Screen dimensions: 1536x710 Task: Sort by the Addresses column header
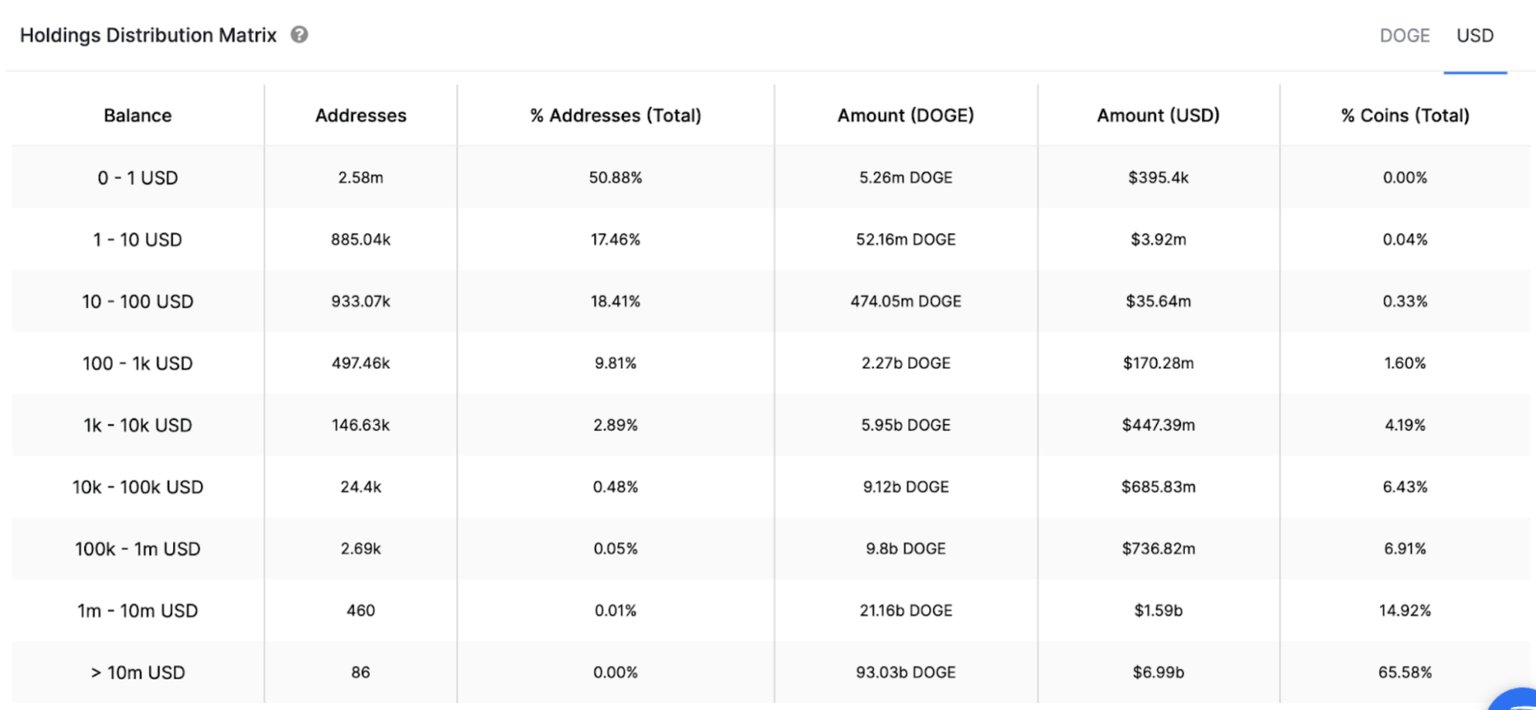click(x=361, y=115)
